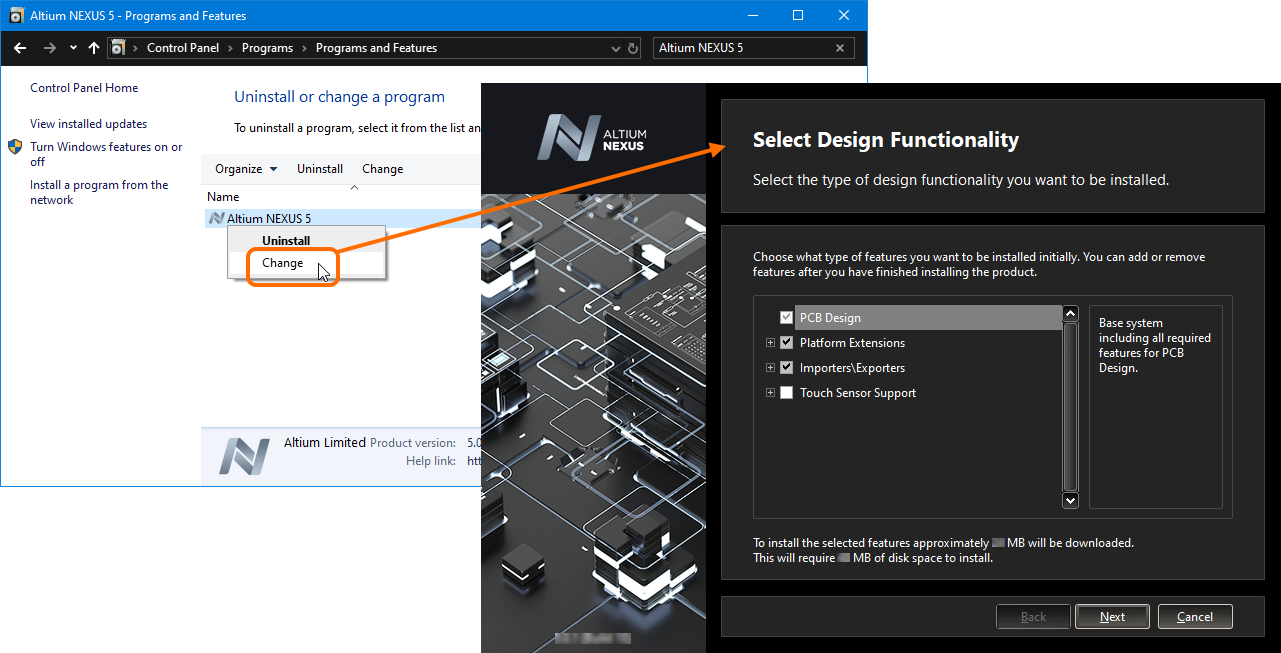The image size is (1281, 653).
Task: Click the Windows features shield icon
Action: (x=16, y=147)
